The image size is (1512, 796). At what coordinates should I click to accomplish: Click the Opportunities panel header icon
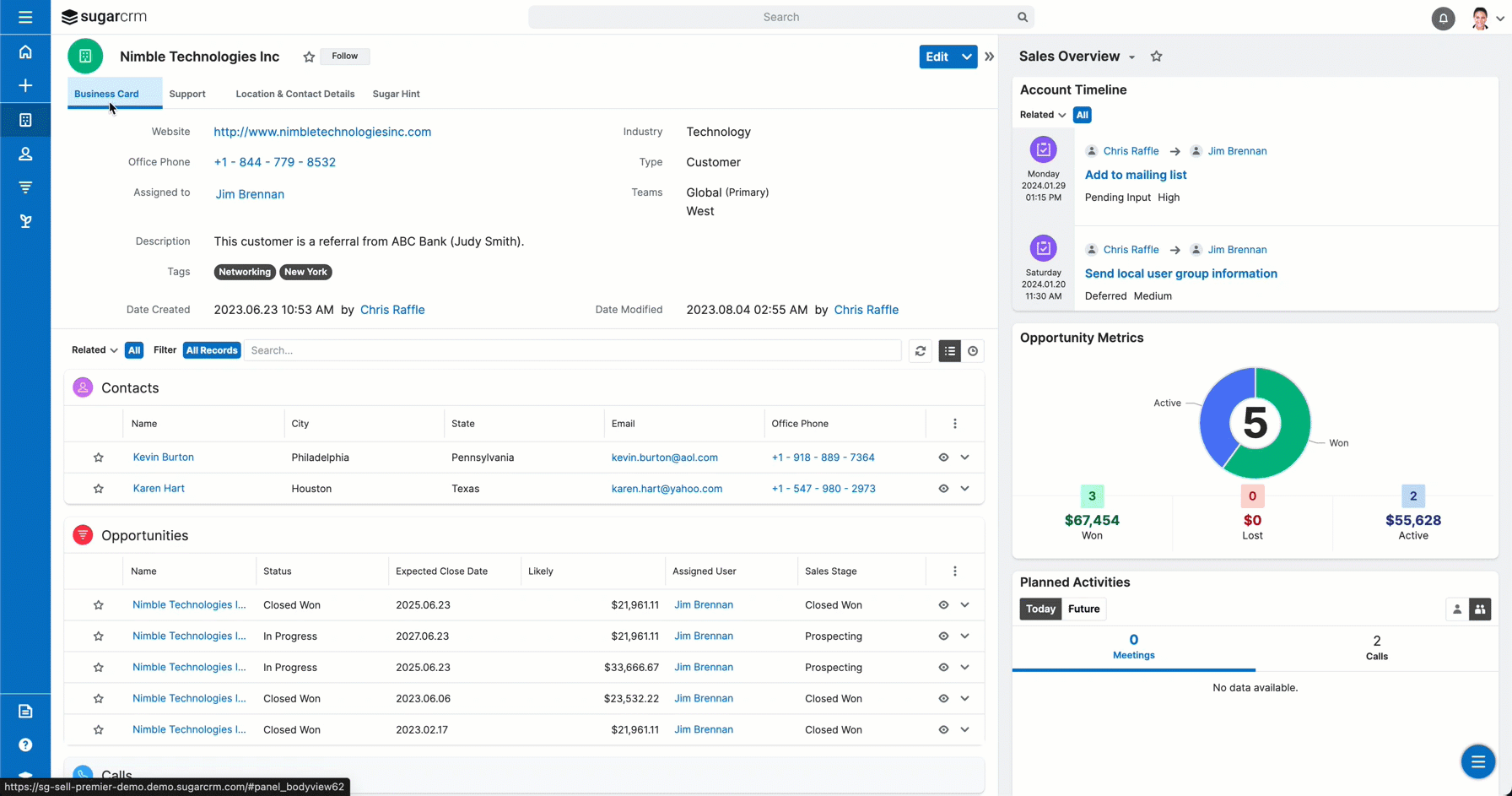pyautogui.click(x=83, y=535)
